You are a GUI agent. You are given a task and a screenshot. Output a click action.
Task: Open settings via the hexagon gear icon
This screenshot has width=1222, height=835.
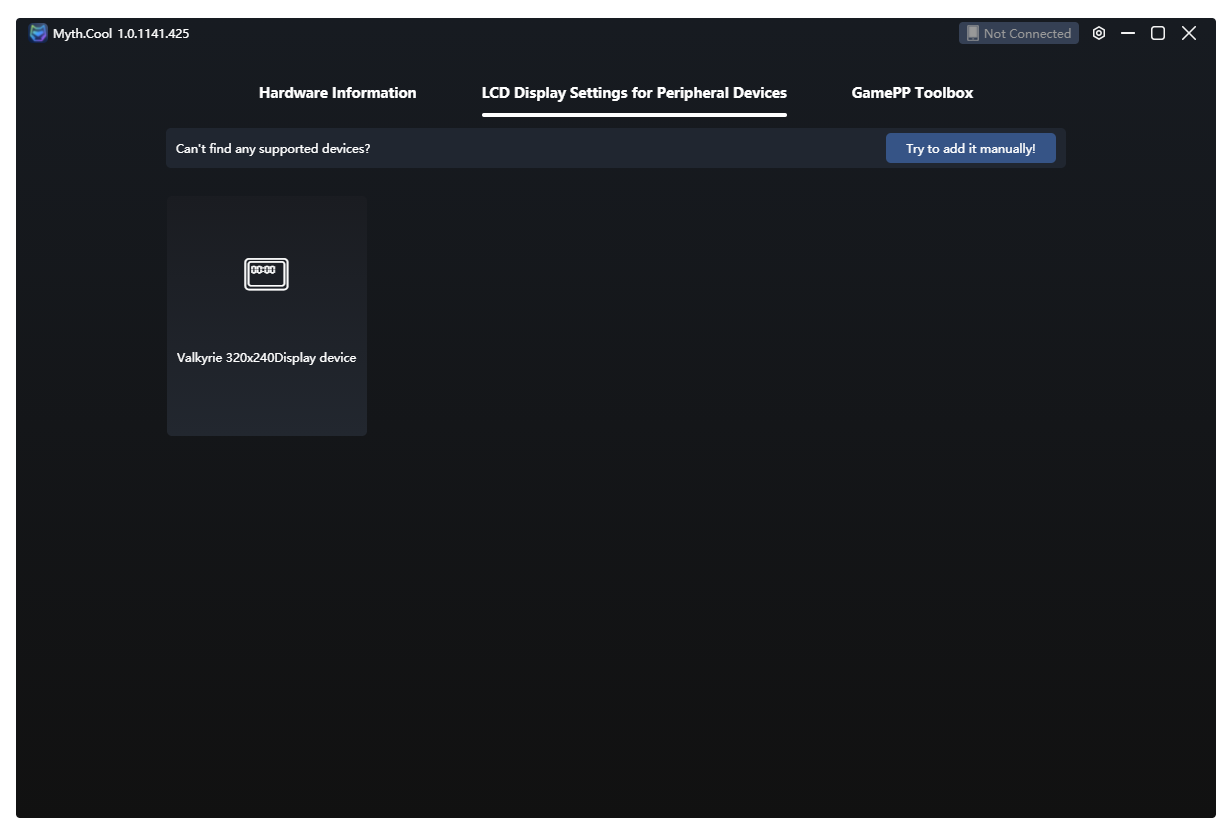1099,33
